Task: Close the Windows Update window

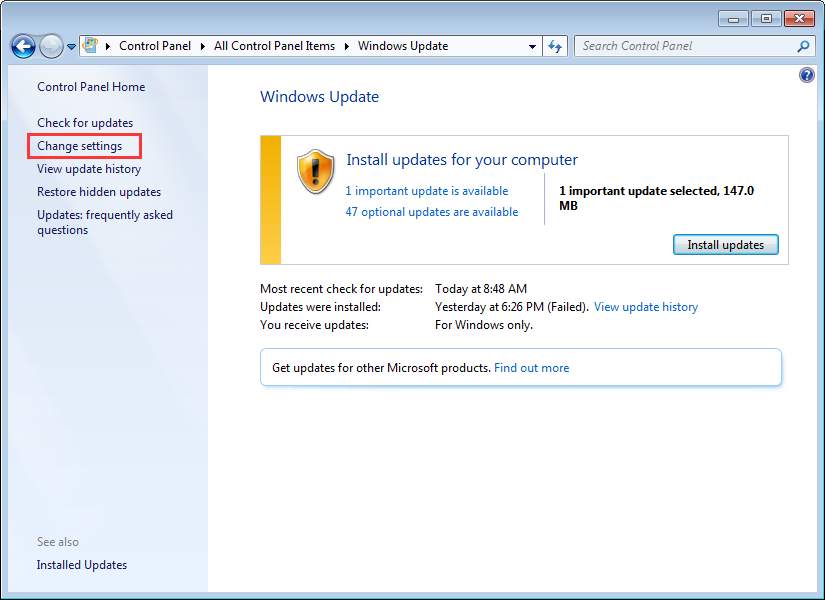Action: pos(799,19)
